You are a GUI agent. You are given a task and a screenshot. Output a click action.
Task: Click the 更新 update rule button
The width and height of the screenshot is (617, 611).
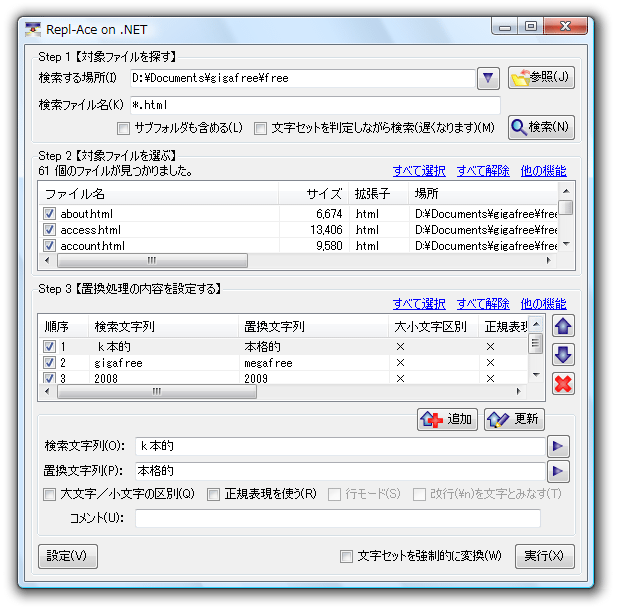[x=514, y=419]
